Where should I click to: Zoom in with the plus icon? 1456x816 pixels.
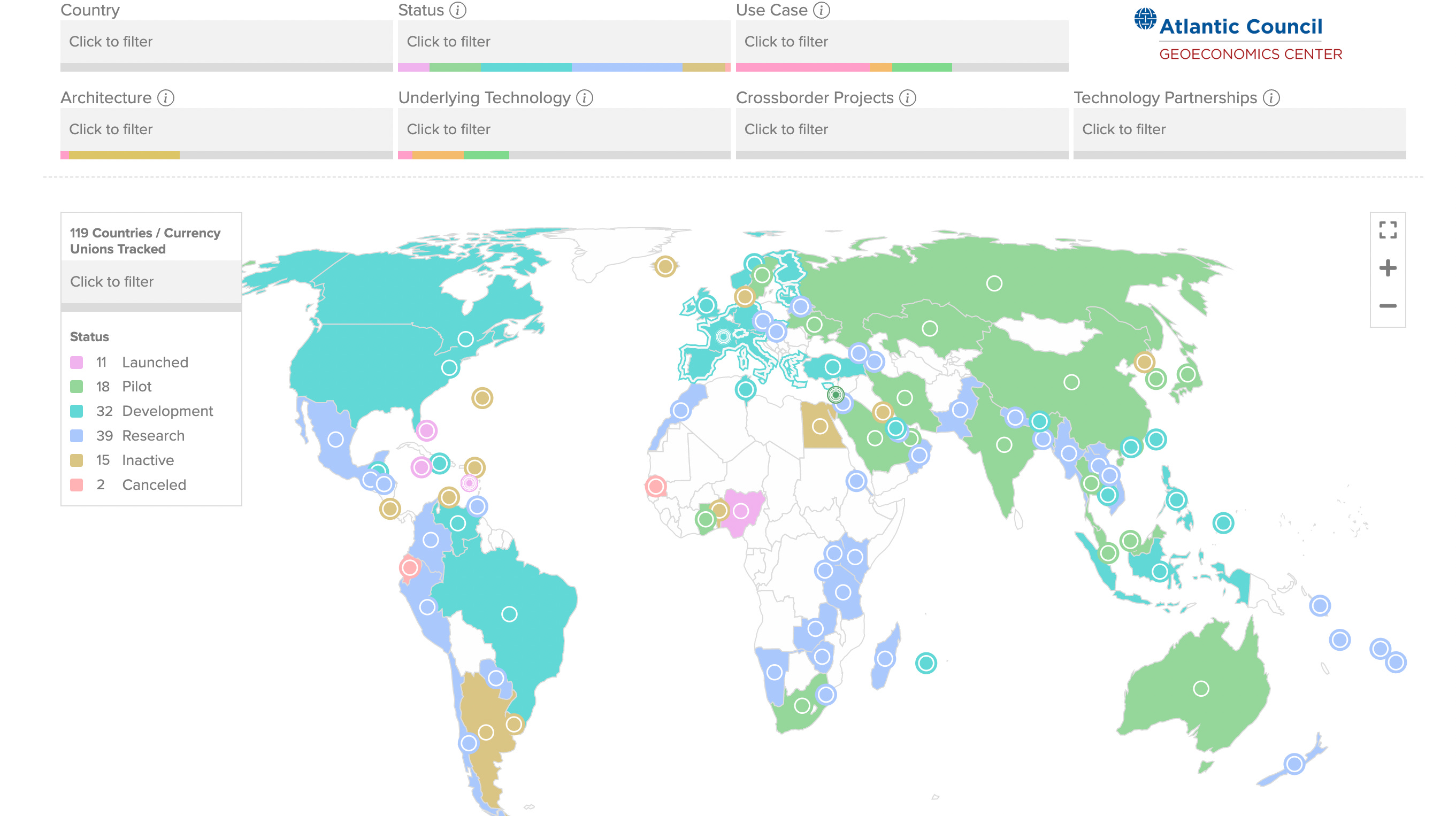click(1387, 268)
